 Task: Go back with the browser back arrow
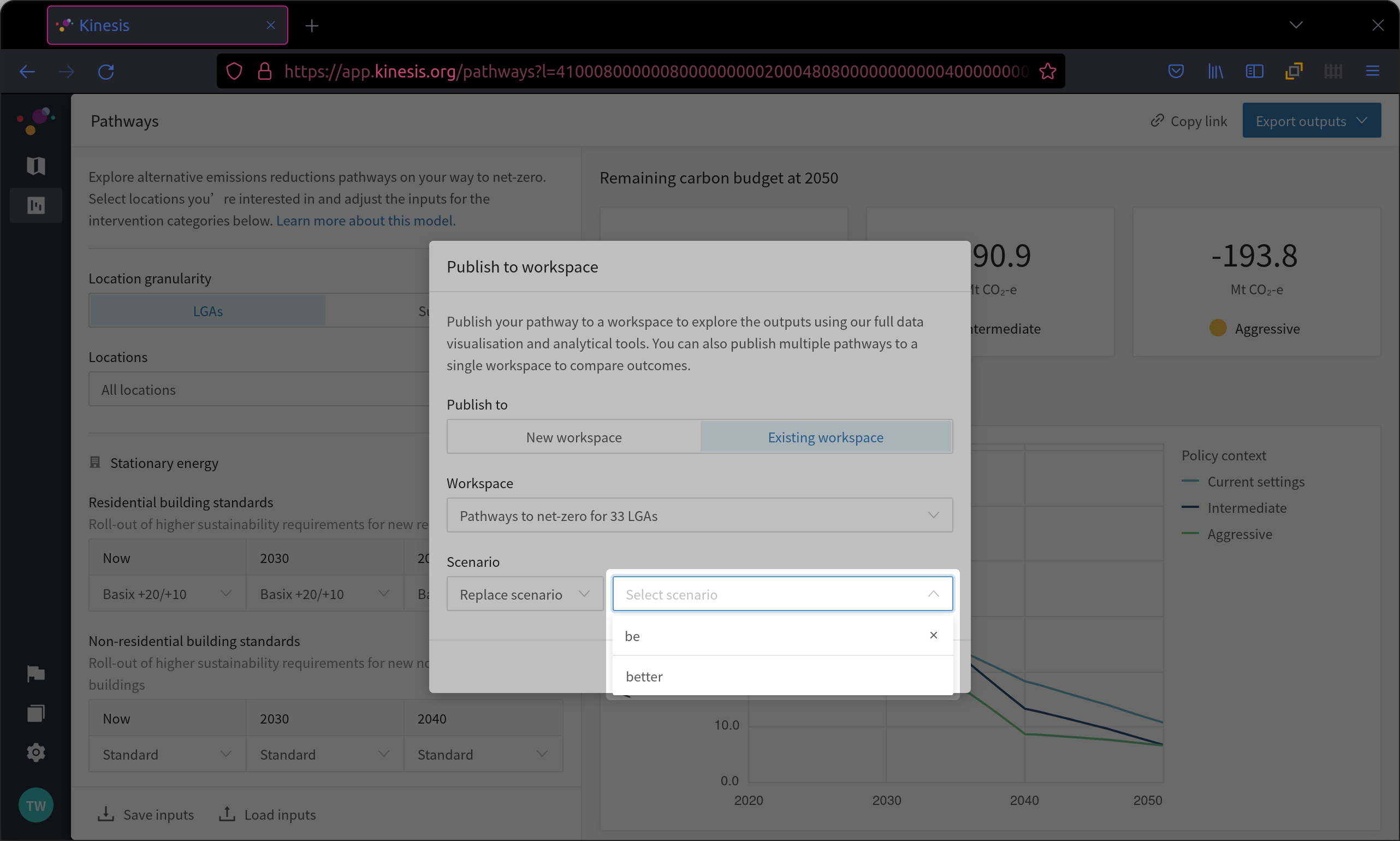[27, 72]
